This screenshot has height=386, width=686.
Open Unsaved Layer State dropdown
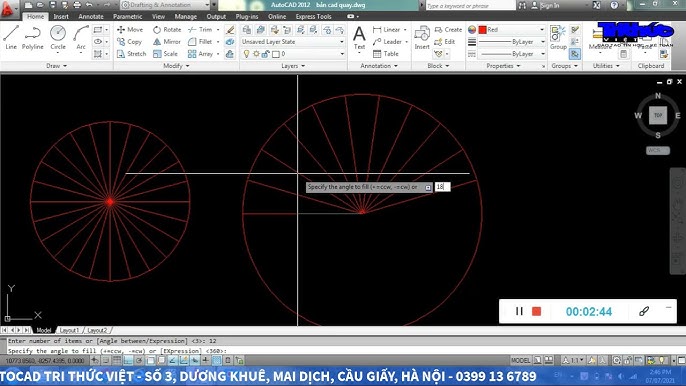point(293,42)
